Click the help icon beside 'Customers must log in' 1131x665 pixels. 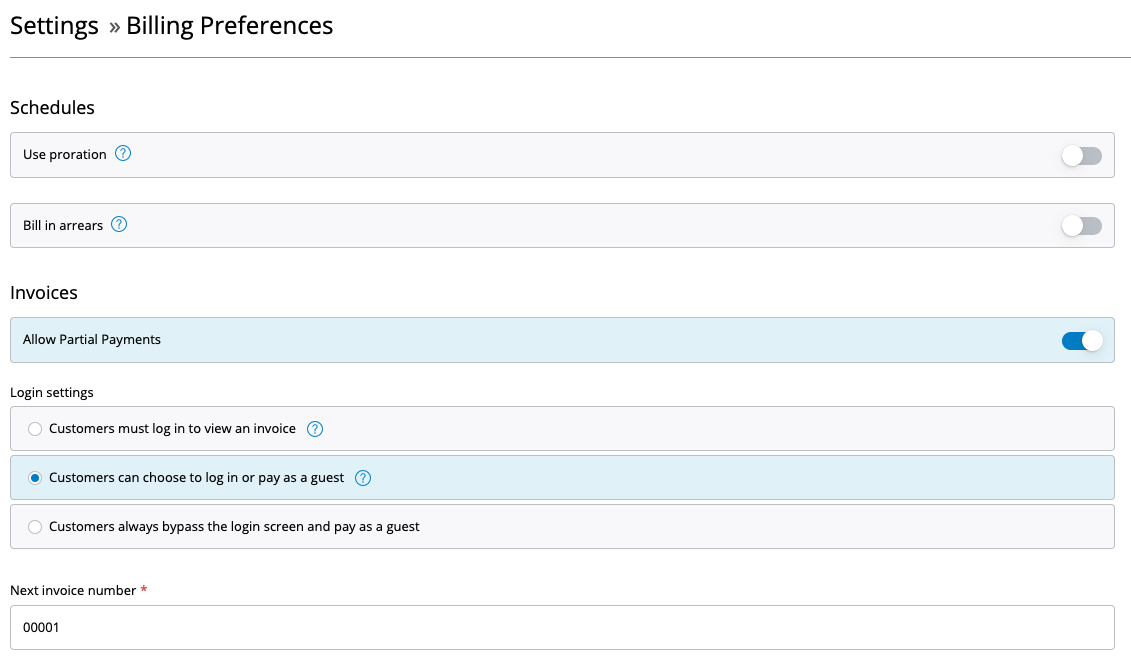click(314, 428)
